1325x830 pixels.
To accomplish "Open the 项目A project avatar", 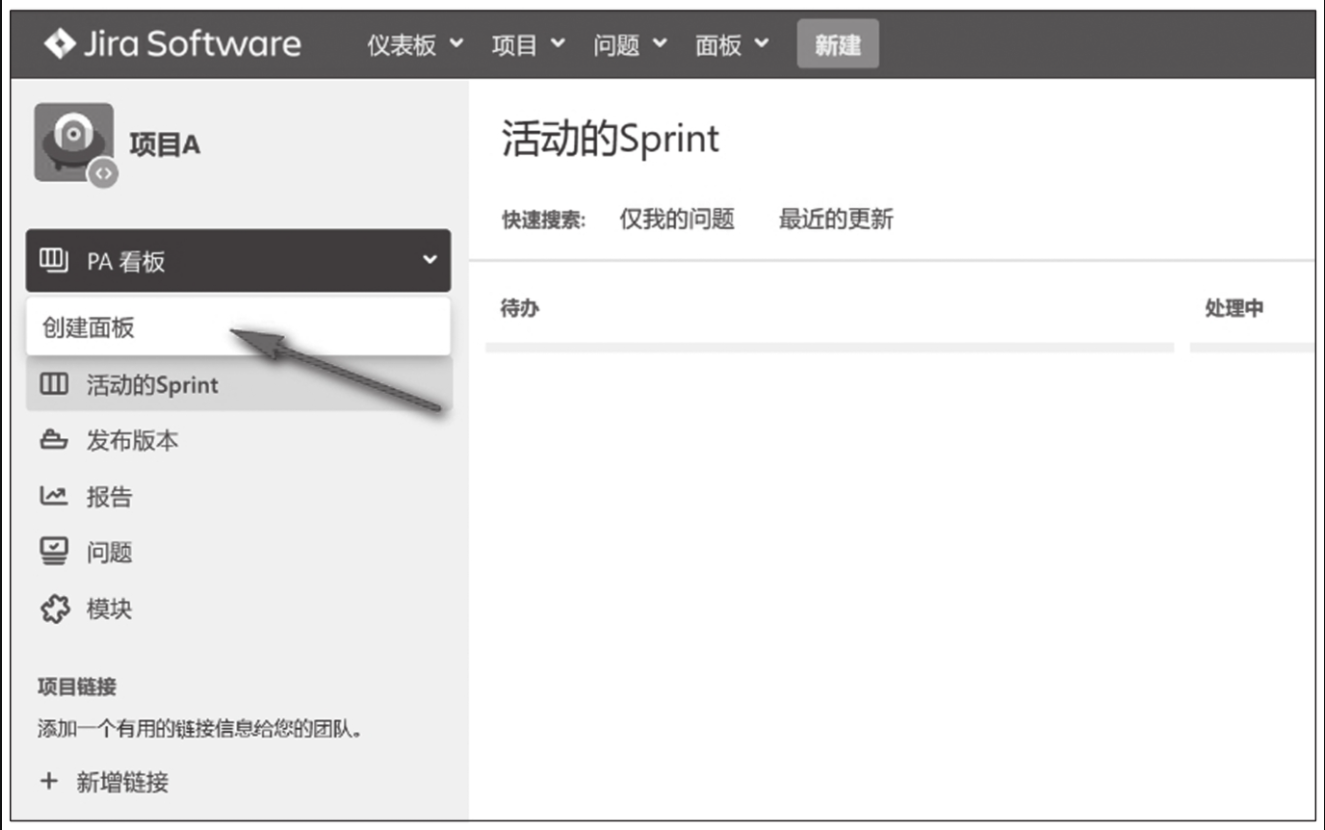I will coord(74,143).
